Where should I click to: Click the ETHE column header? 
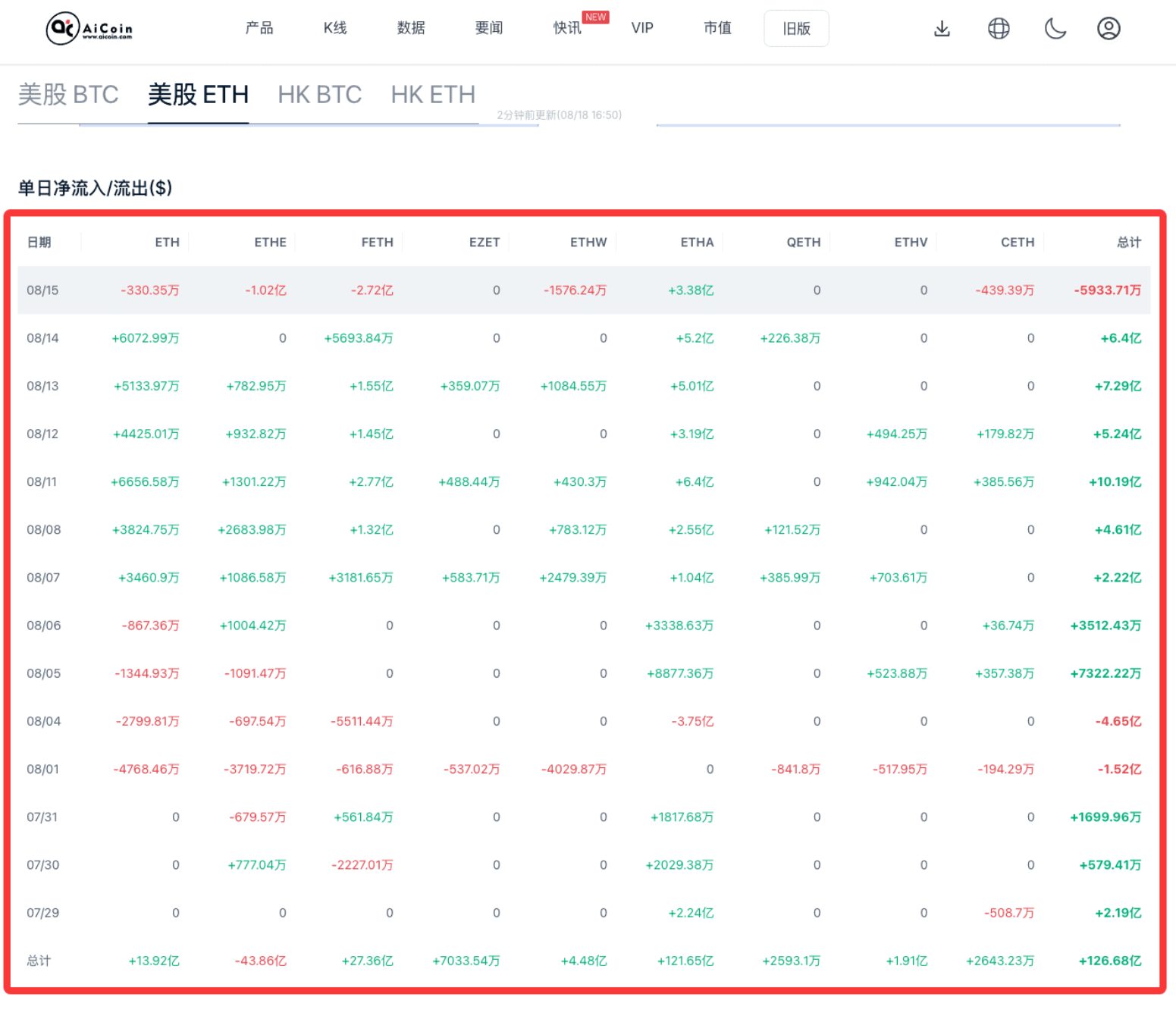[271, 242]
